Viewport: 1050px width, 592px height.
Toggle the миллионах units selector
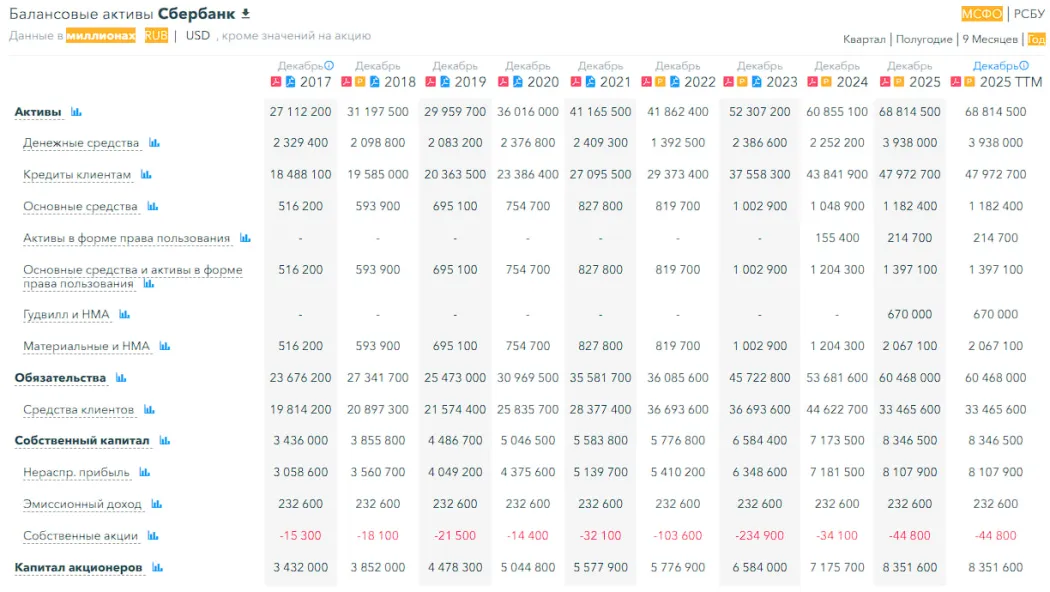tap(101, 36)
